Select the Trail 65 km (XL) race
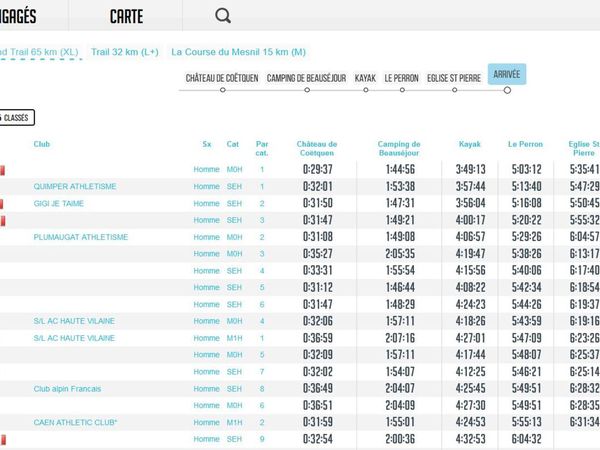Image resolution: width=600 pixels, height=450 pixels. (x=38, y=52)
